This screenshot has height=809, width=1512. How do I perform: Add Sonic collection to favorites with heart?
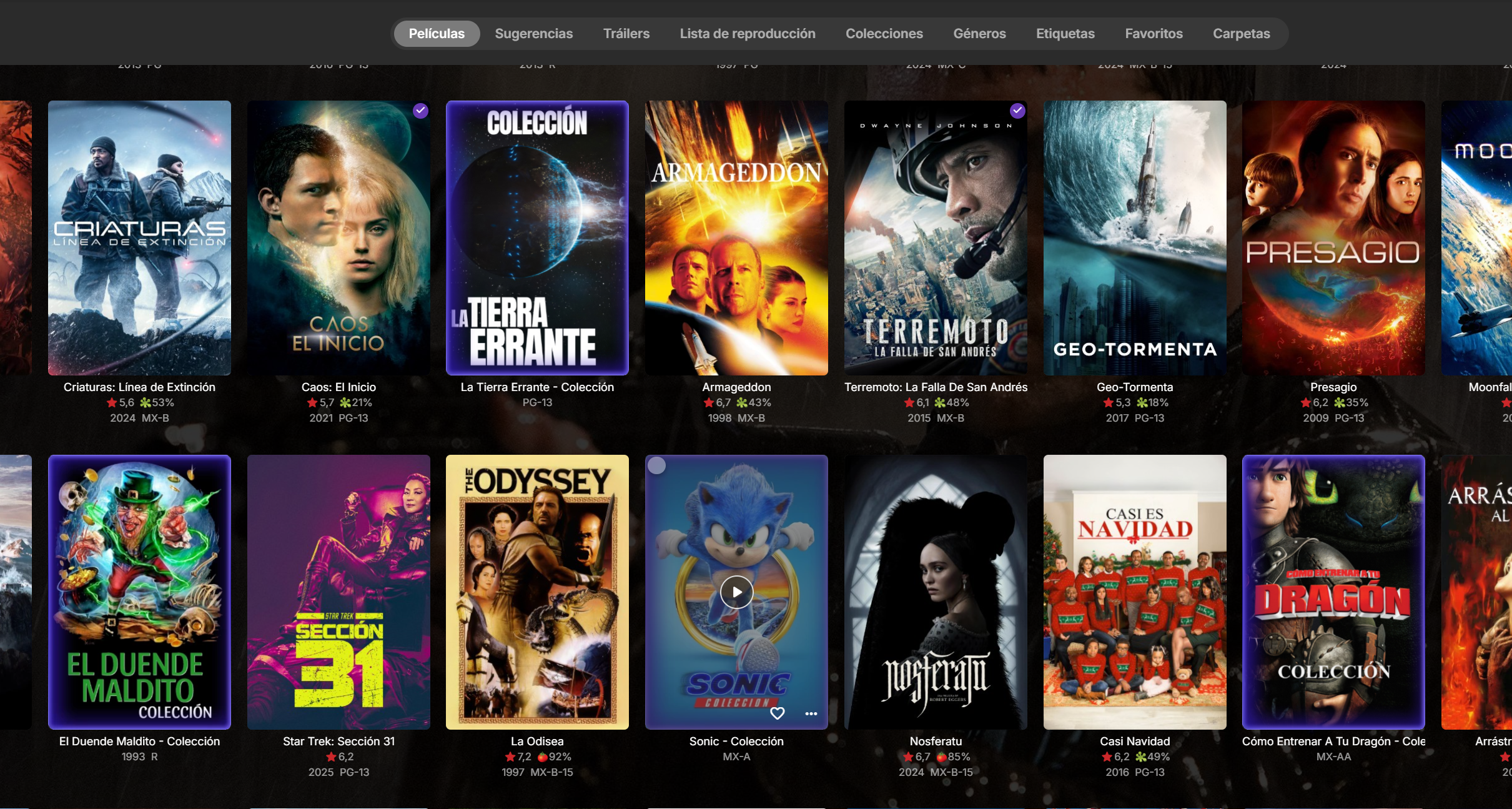click(x=777, y=713)
